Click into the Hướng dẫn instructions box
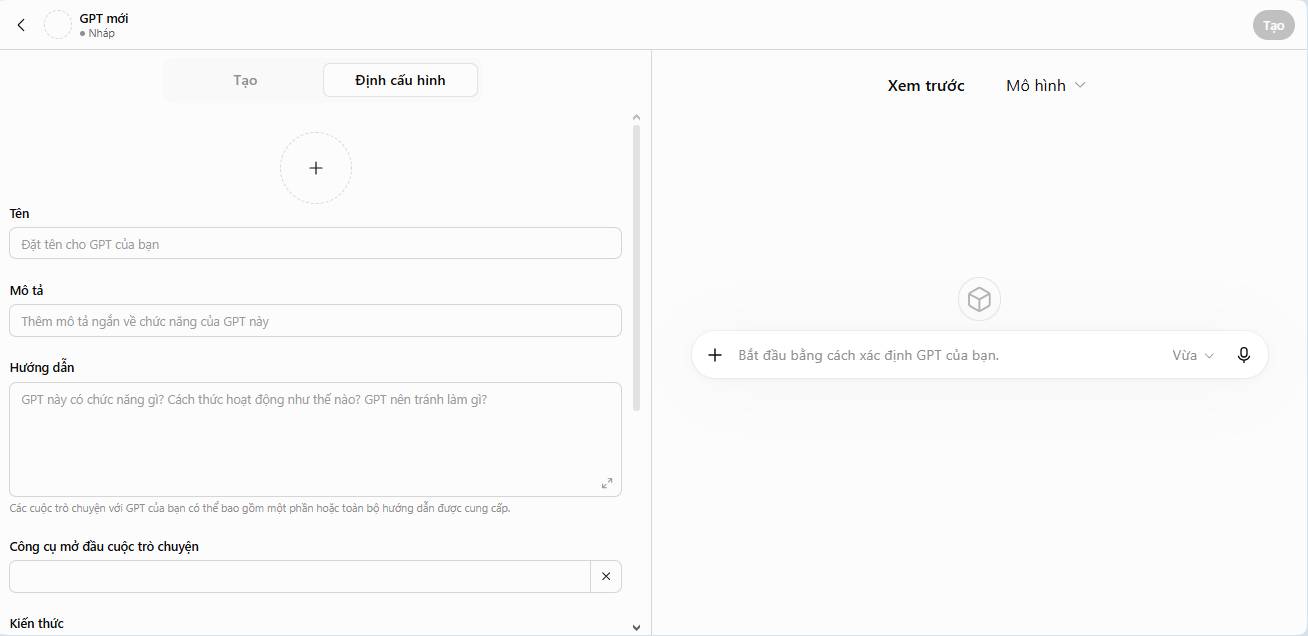 315,439
